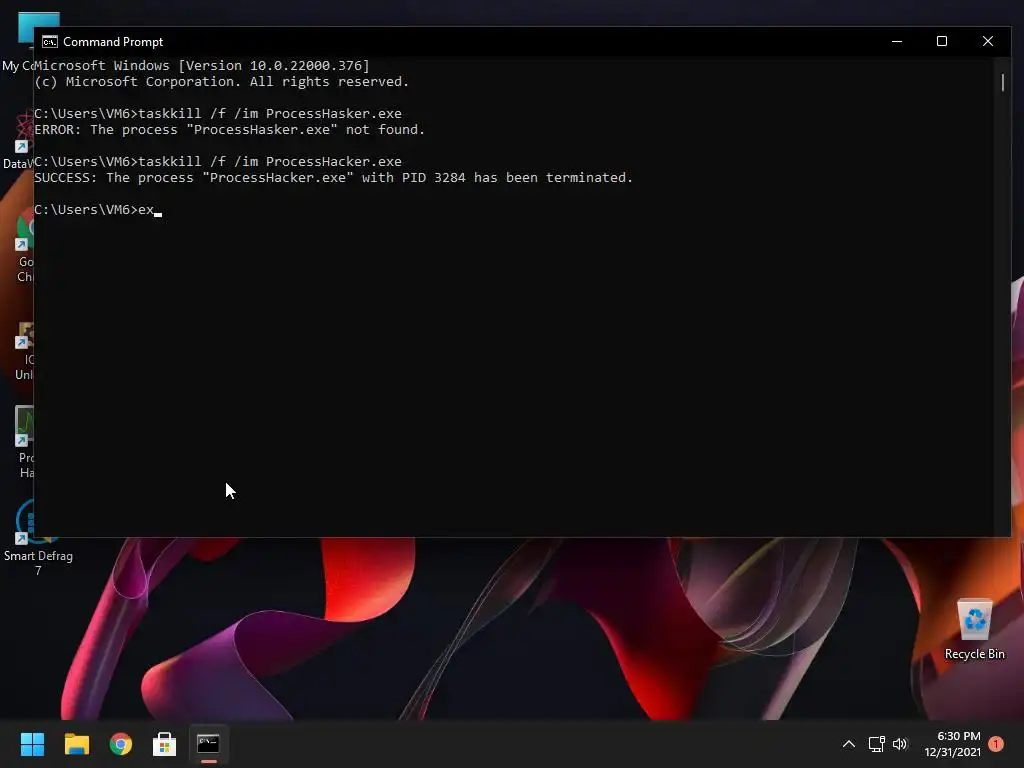Click the '(c) Microsoft Corporation' line
The image size is (1024, 768).
coord(222,82)
